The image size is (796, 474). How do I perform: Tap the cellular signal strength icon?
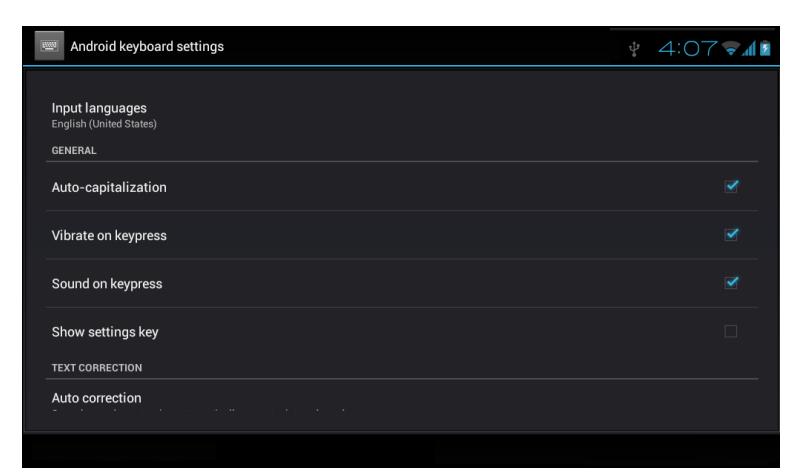point(749,49)
